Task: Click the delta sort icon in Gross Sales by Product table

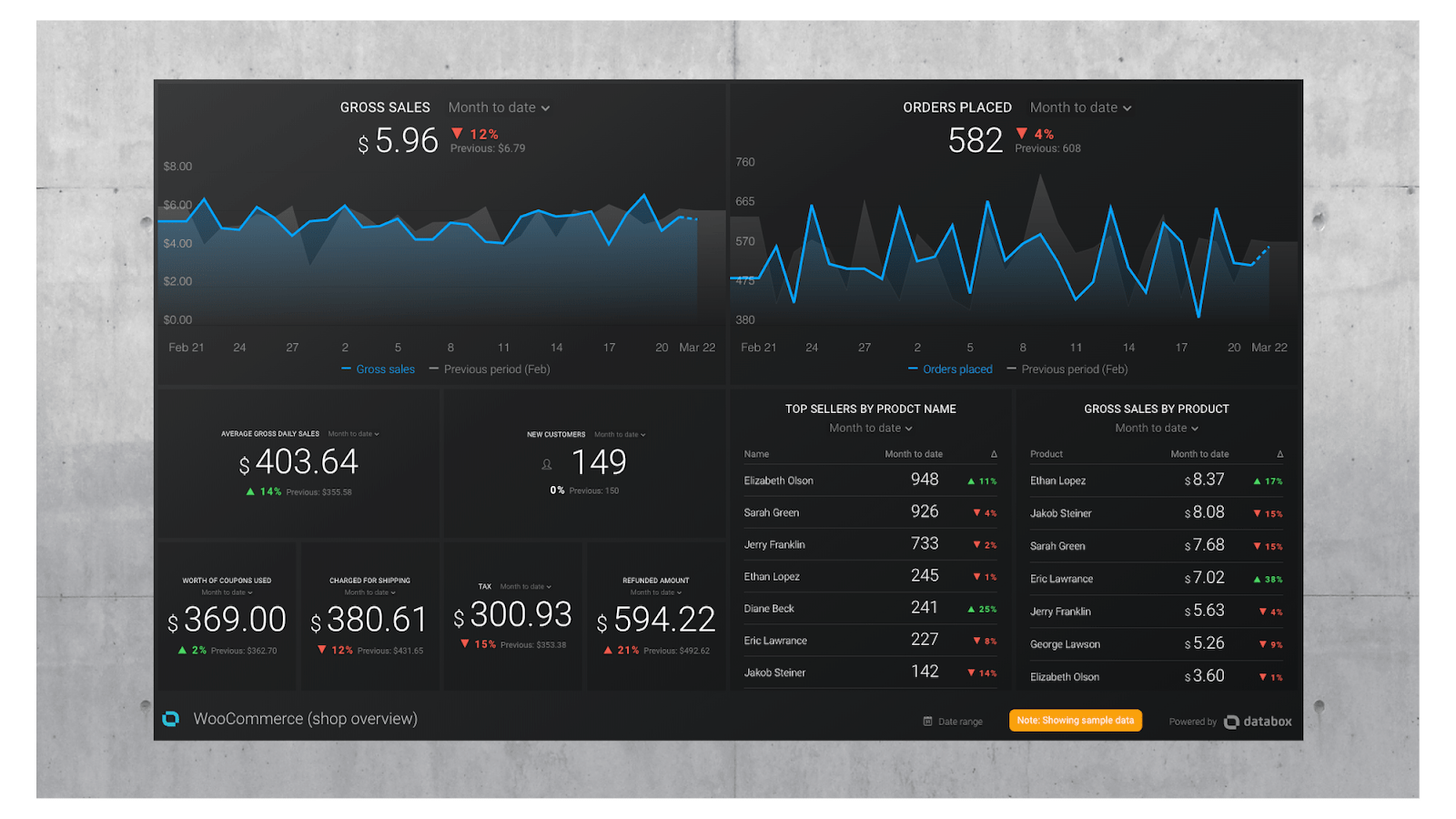Action: (x=1279, y=454)
